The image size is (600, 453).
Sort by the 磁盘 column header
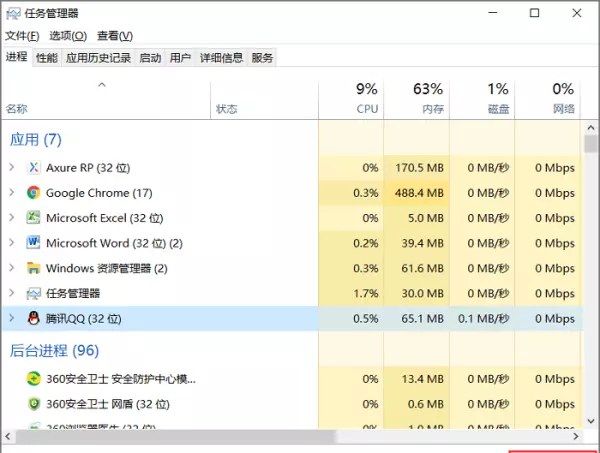tap(482, 100)
